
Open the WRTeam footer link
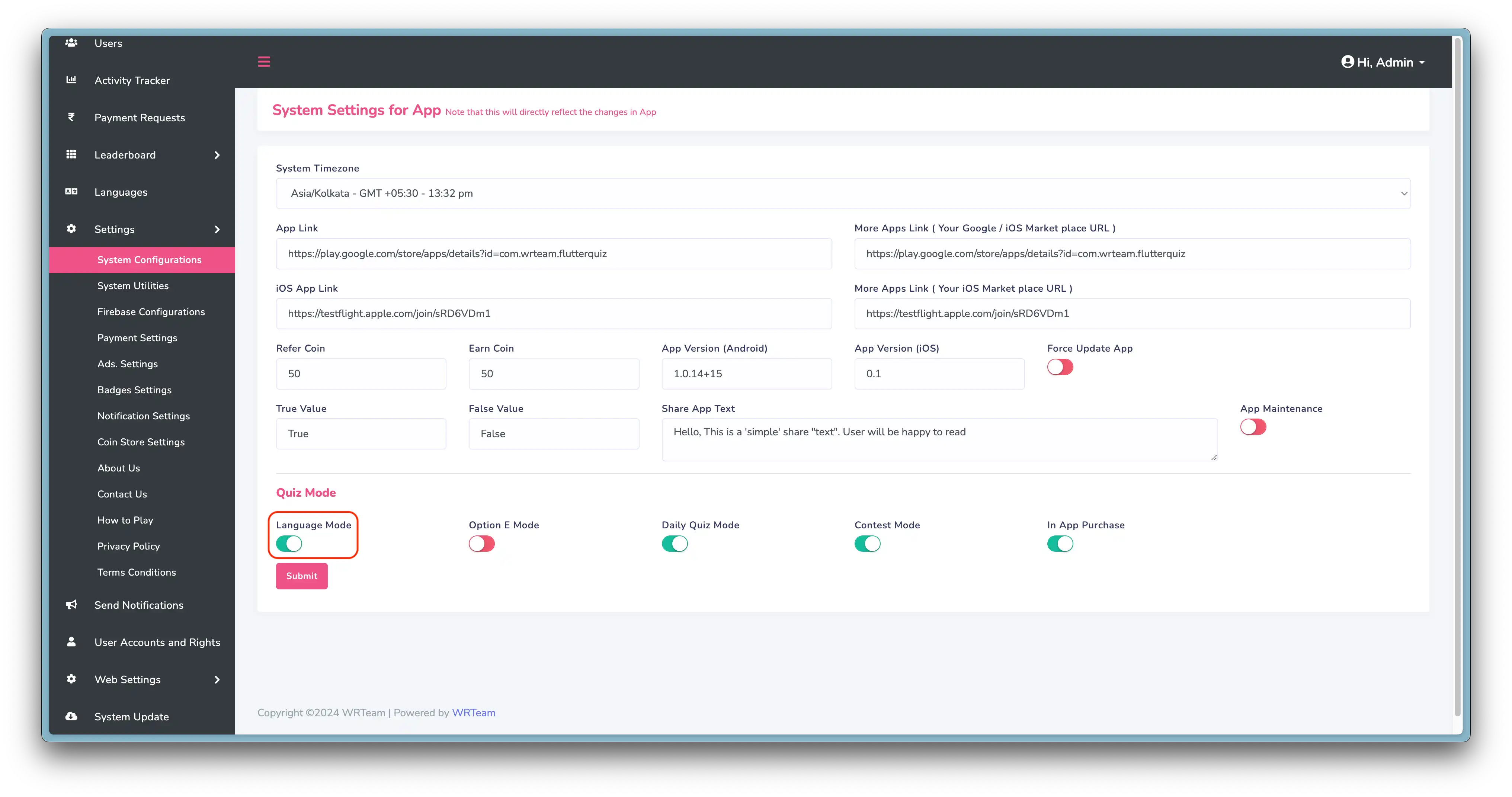coord(473,713)
